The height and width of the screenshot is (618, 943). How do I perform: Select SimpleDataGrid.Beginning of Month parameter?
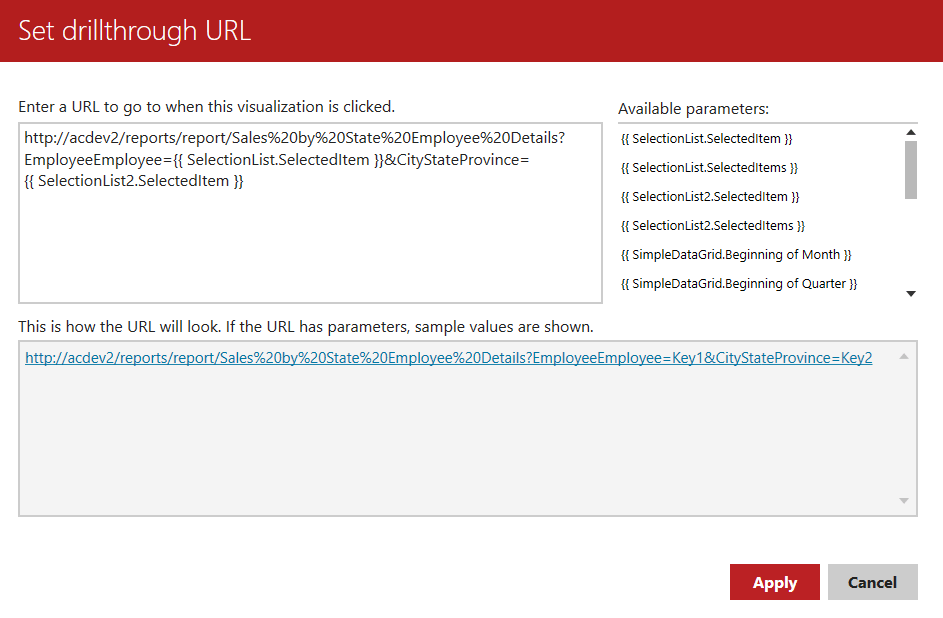(x=736, y=255)
